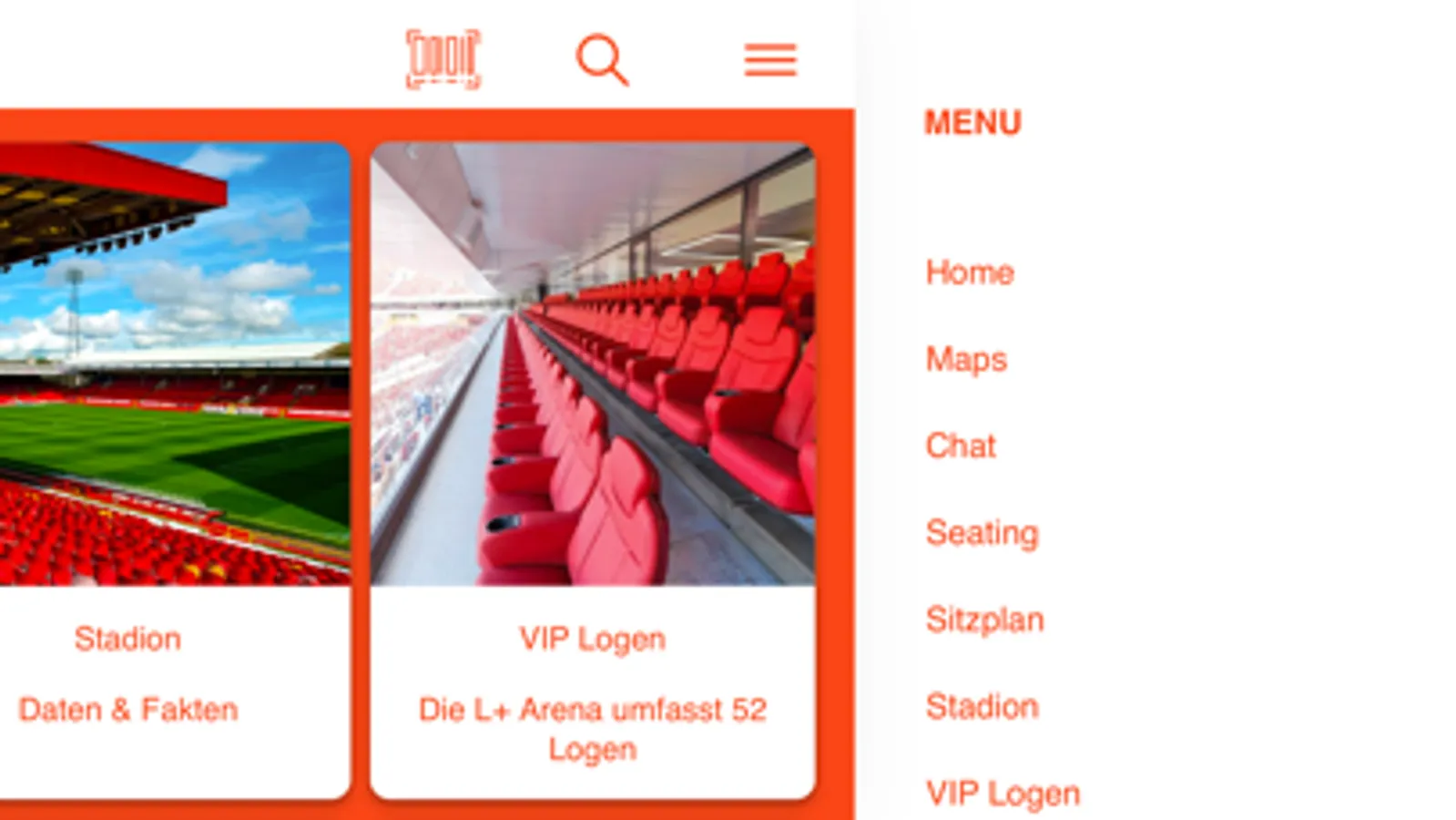Open the barcode ticket scanner icon
Image resolution: width=1456 pixels, height=820 pixels.
pyautogui.click(x=443, y=59)
